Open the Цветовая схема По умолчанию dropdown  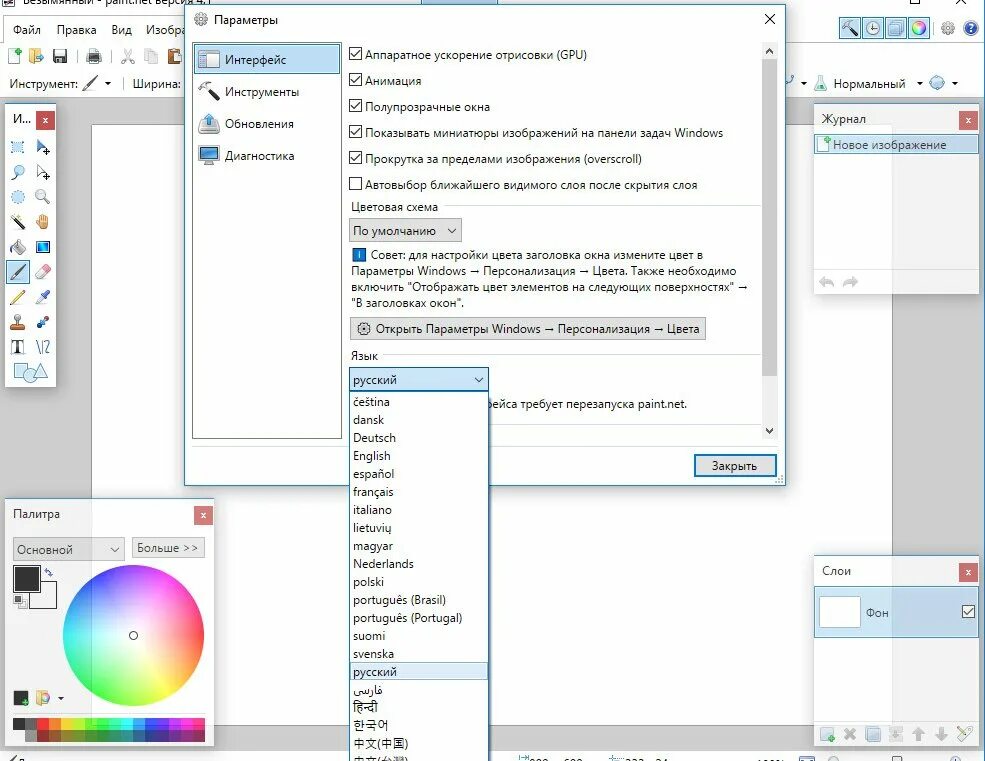click(405, 231)
